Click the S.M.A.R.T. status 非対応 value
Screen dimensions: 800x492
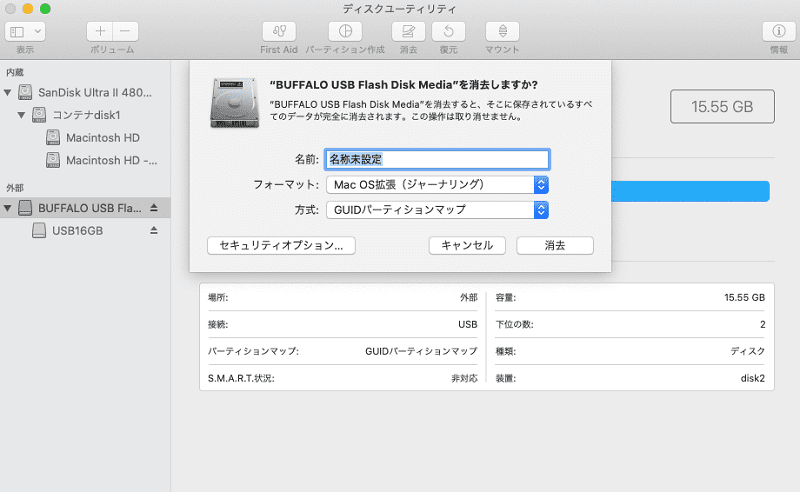tap(464, 378)
